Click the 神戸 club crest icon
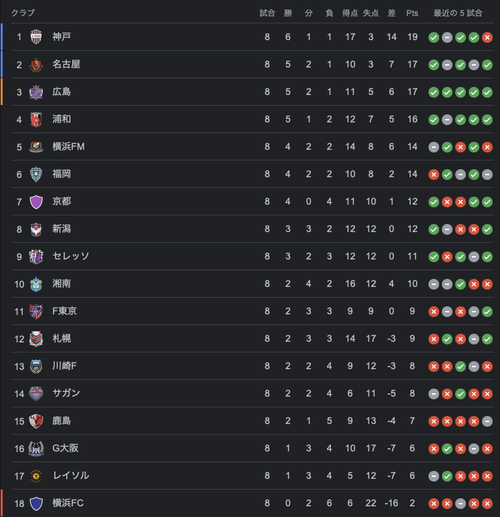 pyautogui.click(x=36, y=37)
